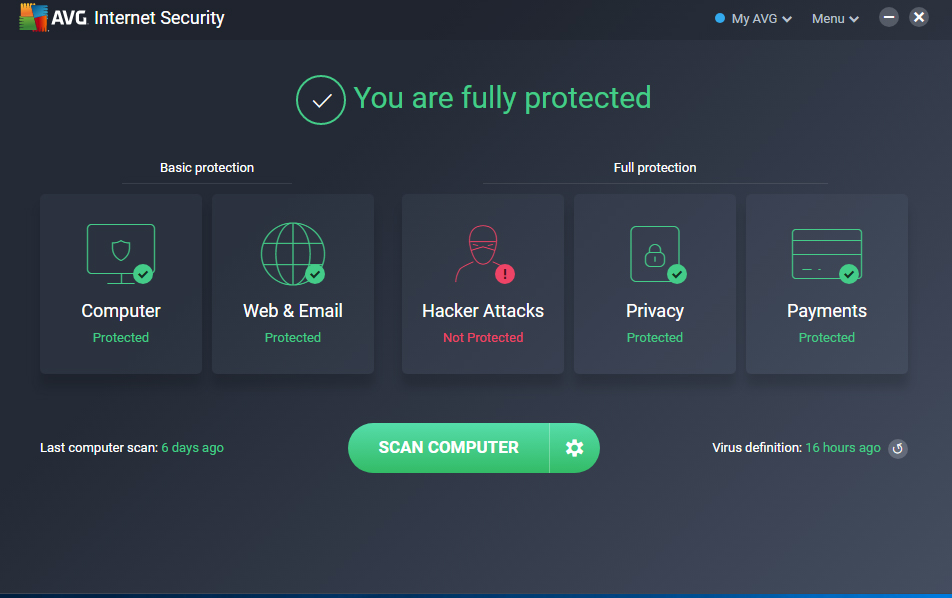
Task: Click the '6 days ago' scan link
Action: (x=192, y=447)
